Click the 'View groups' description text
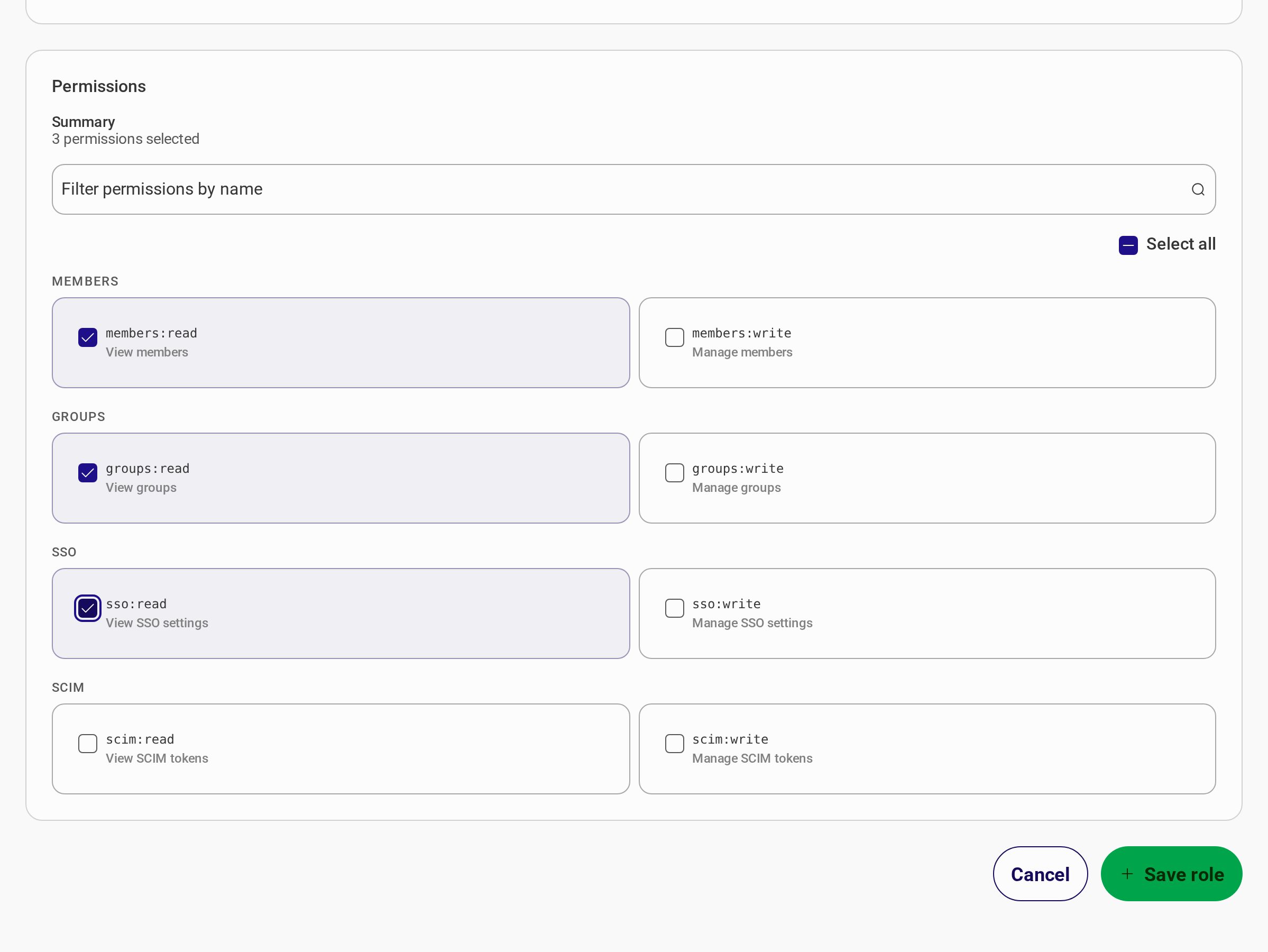Screen dimensions: 1268x952 click(x=141, y=488)
